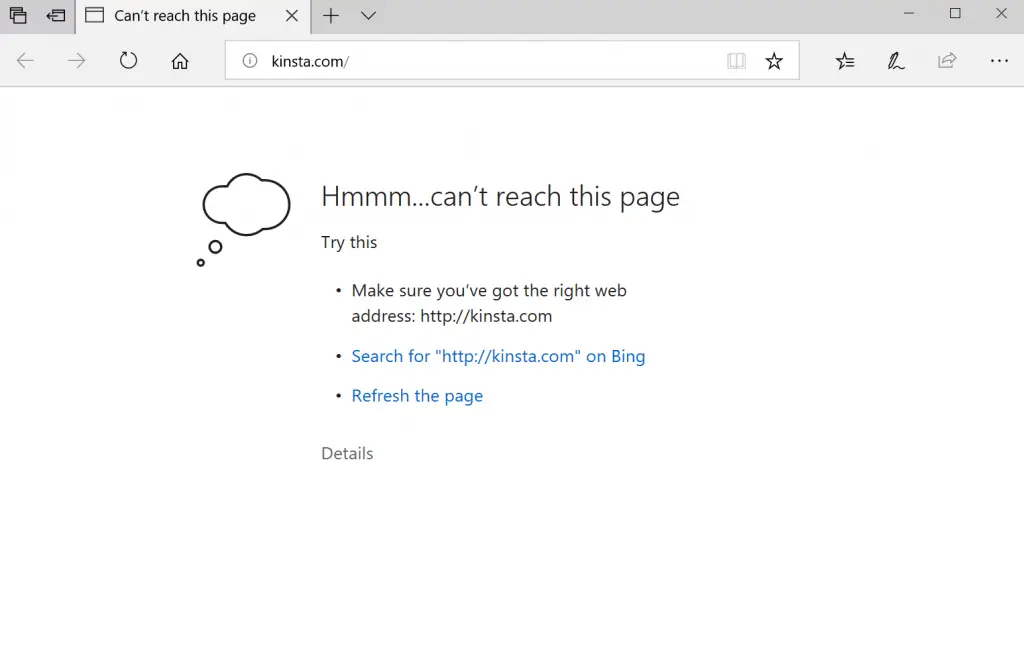Share this page
This screenshot has width=1024, height=653.
pos(947,61)
